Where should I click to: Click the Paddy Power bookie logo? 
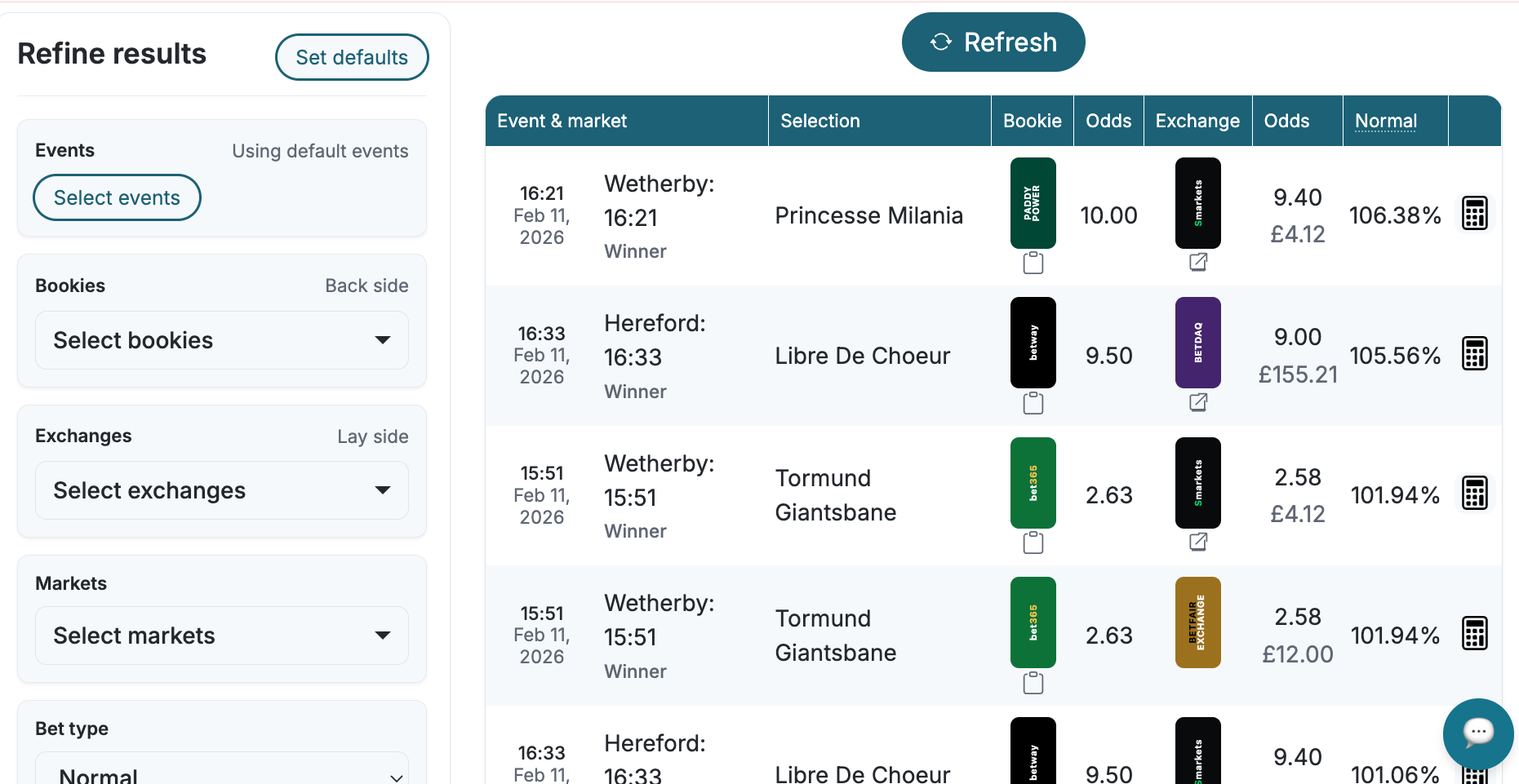1033,203
